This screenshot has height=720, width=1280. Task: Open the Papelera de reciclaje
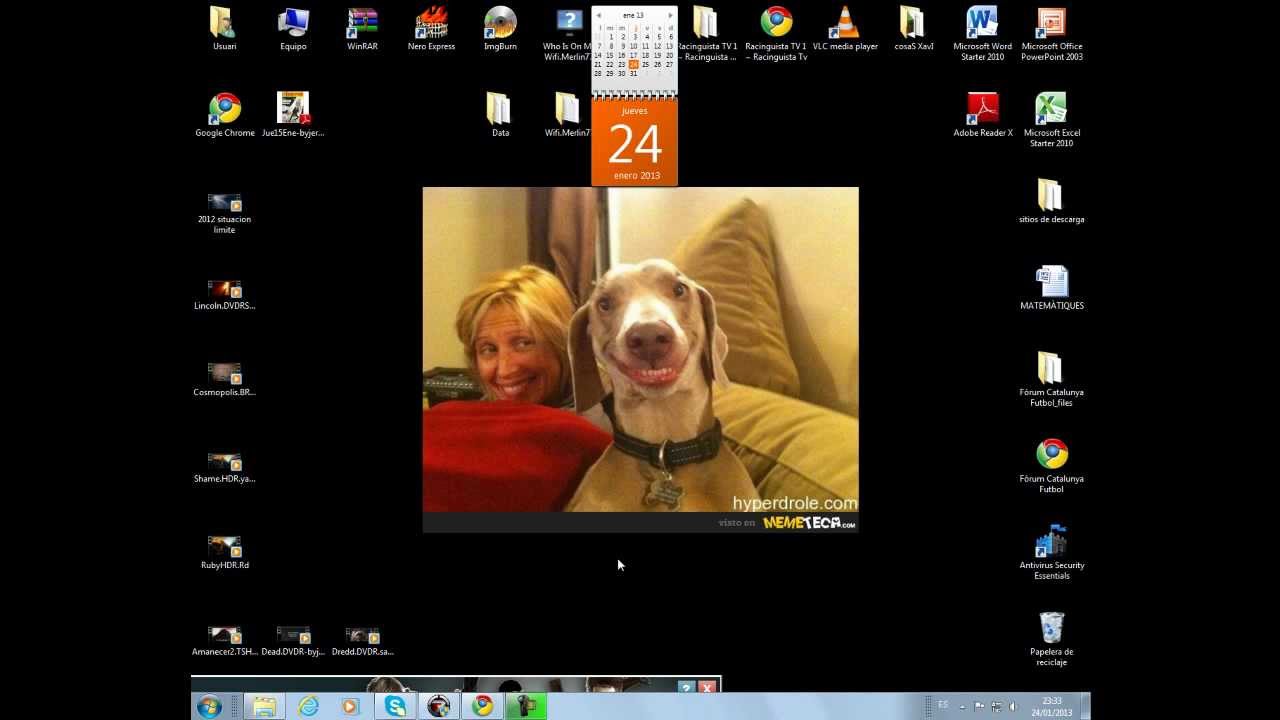coord(1051,639)
